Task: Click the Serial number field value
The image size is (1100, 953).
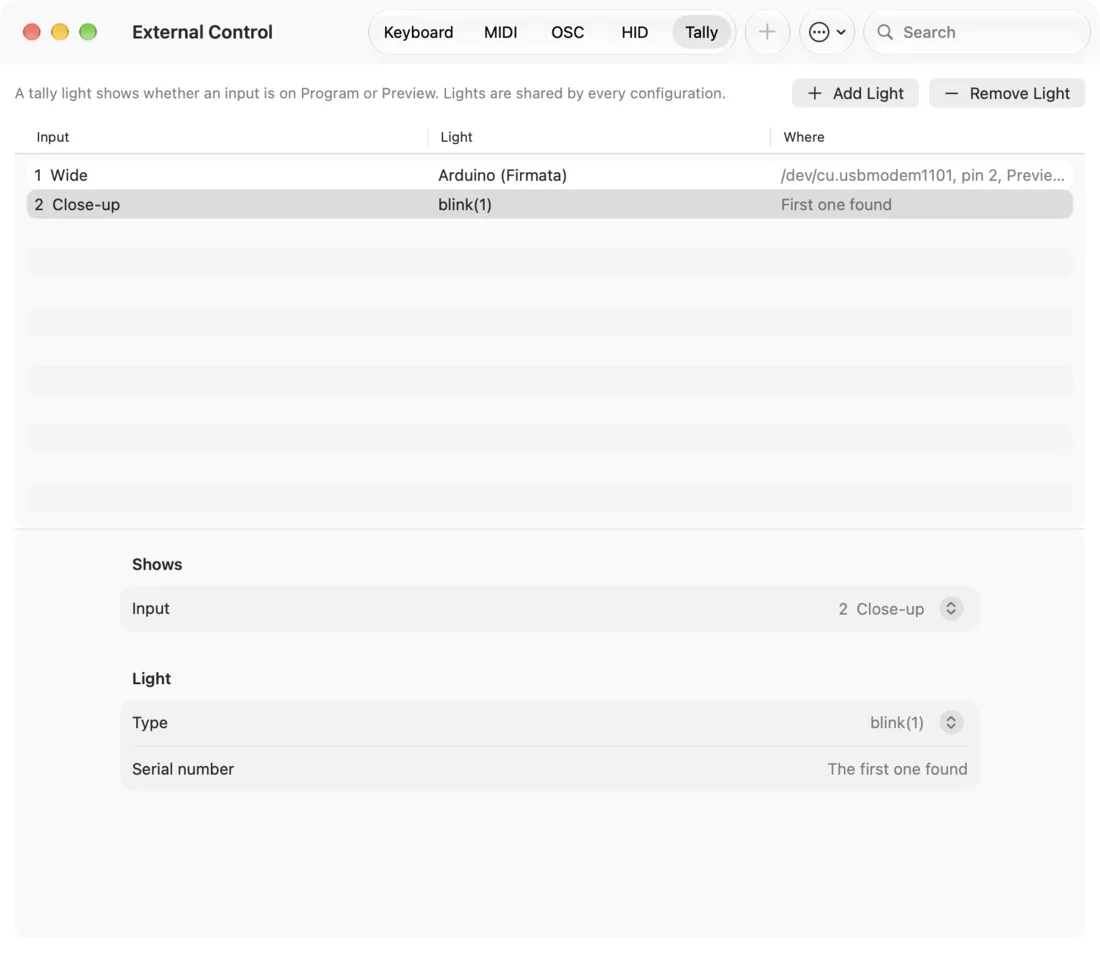Action: tap(897, 769)
